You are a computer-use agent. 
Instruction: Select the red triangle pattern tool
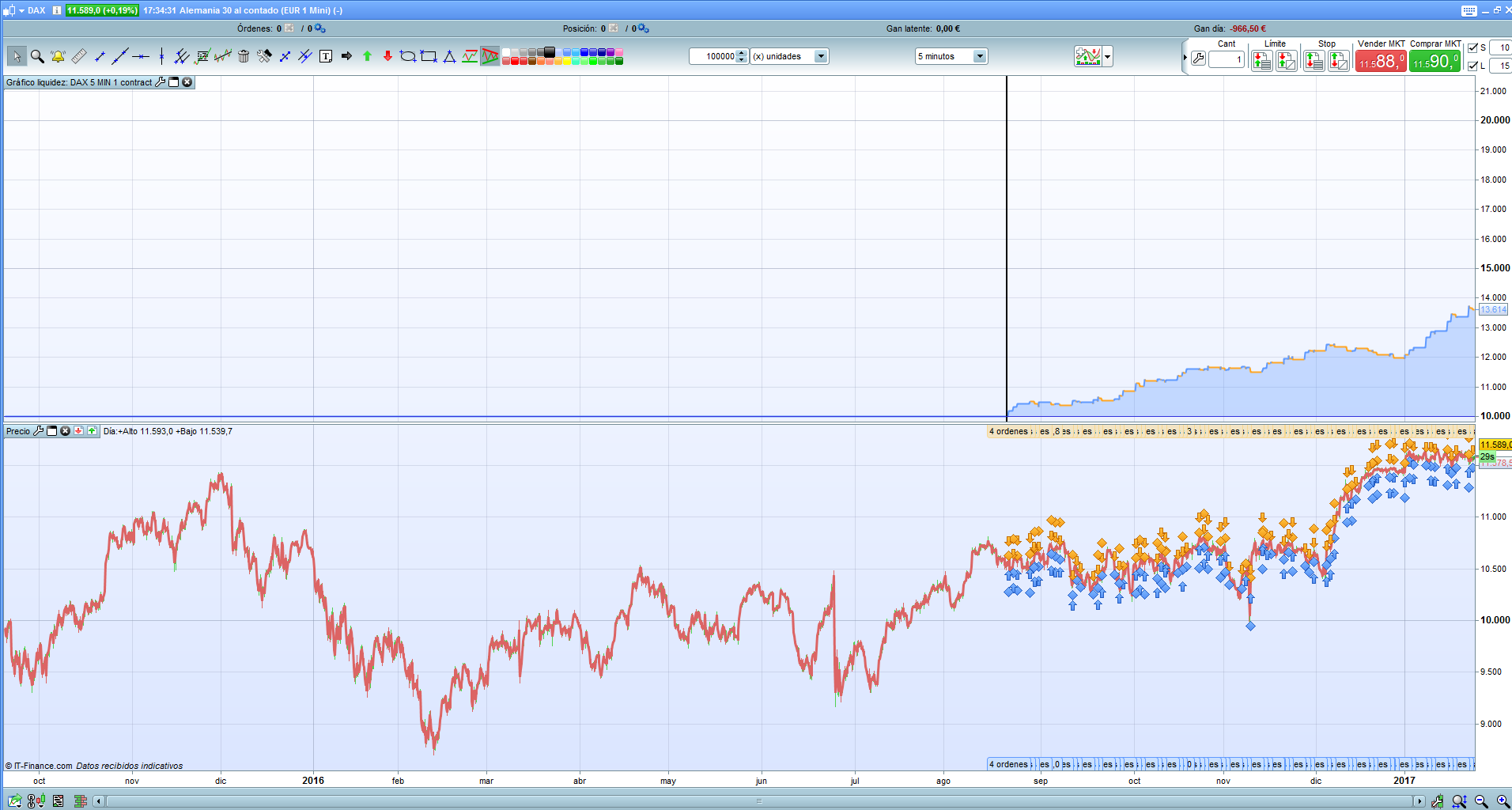(490, 56)
